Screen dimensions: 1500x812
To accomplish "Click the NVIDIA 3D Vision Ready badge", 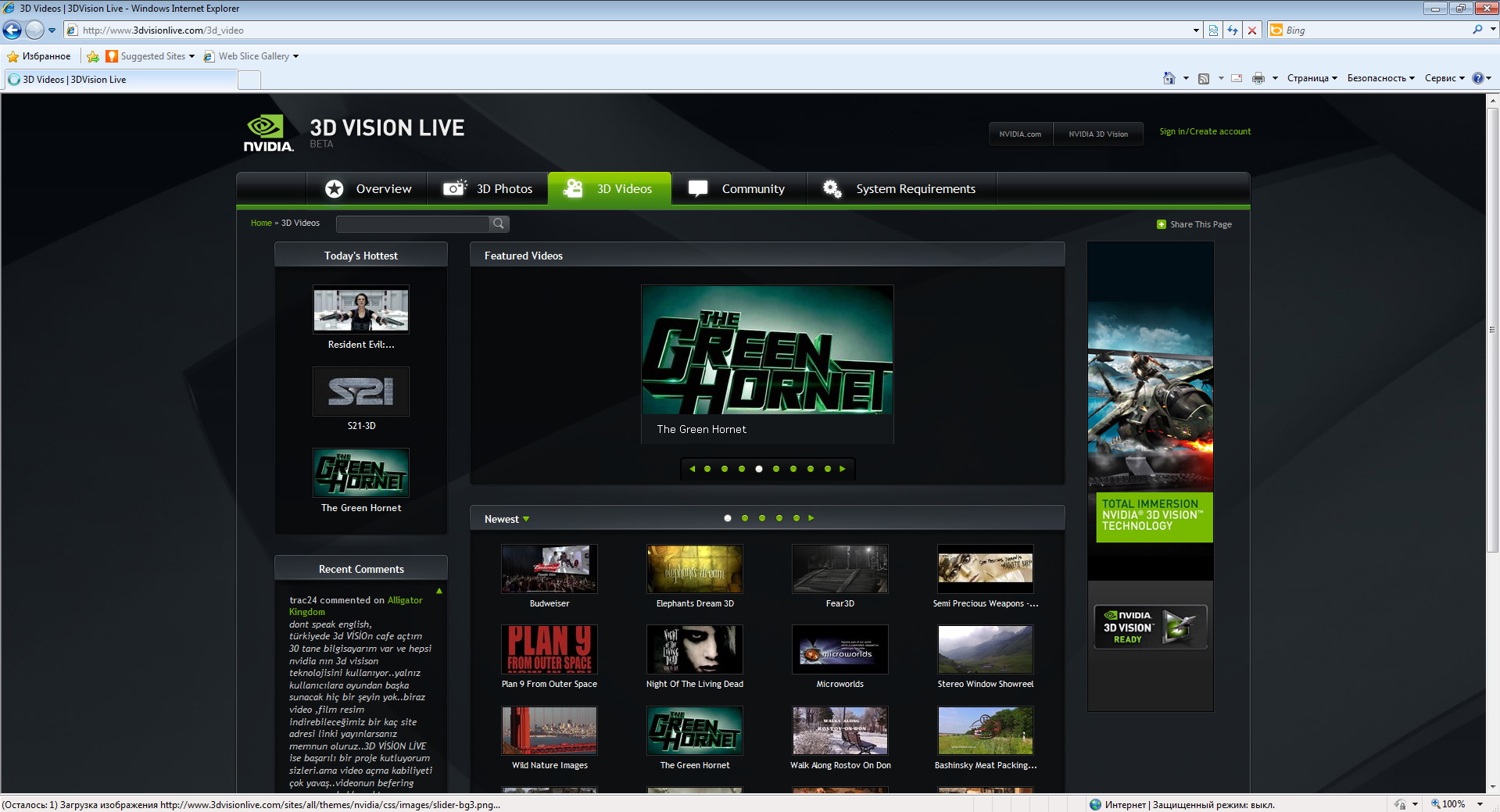I will pyautogui.click(x=1151, y=627).
